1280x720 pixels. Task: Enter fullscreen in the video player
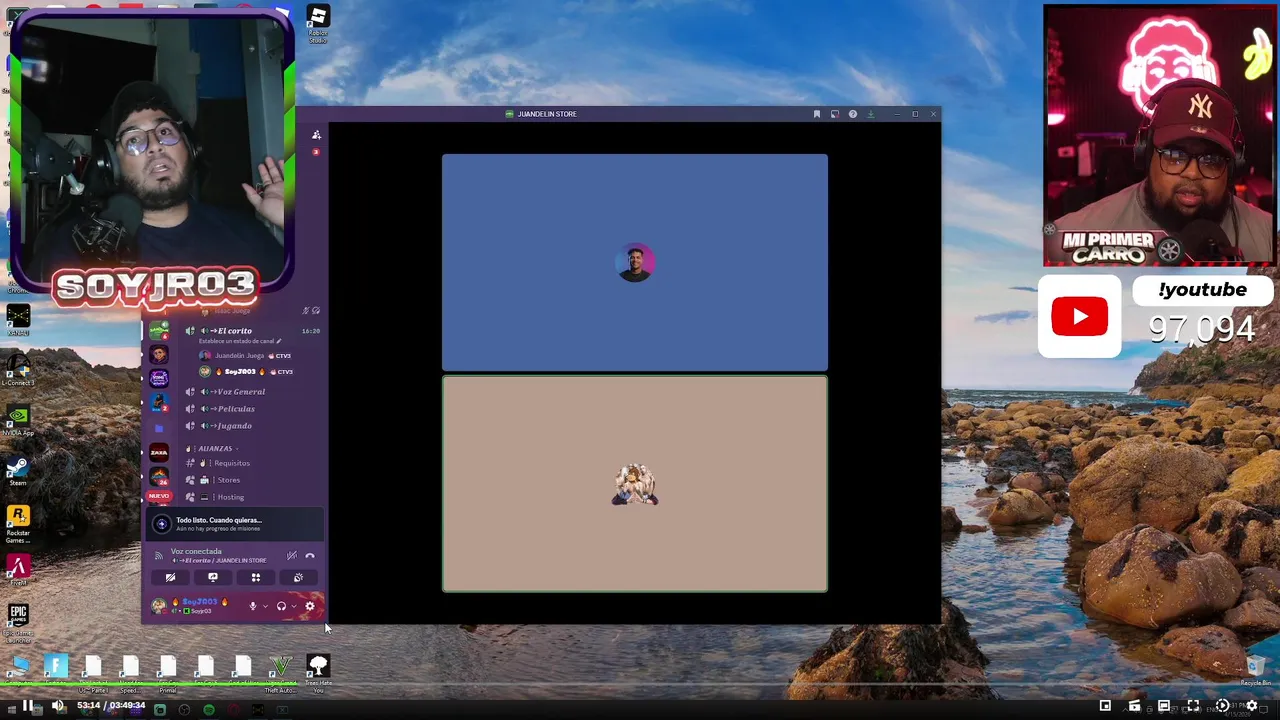[1192, 706]
